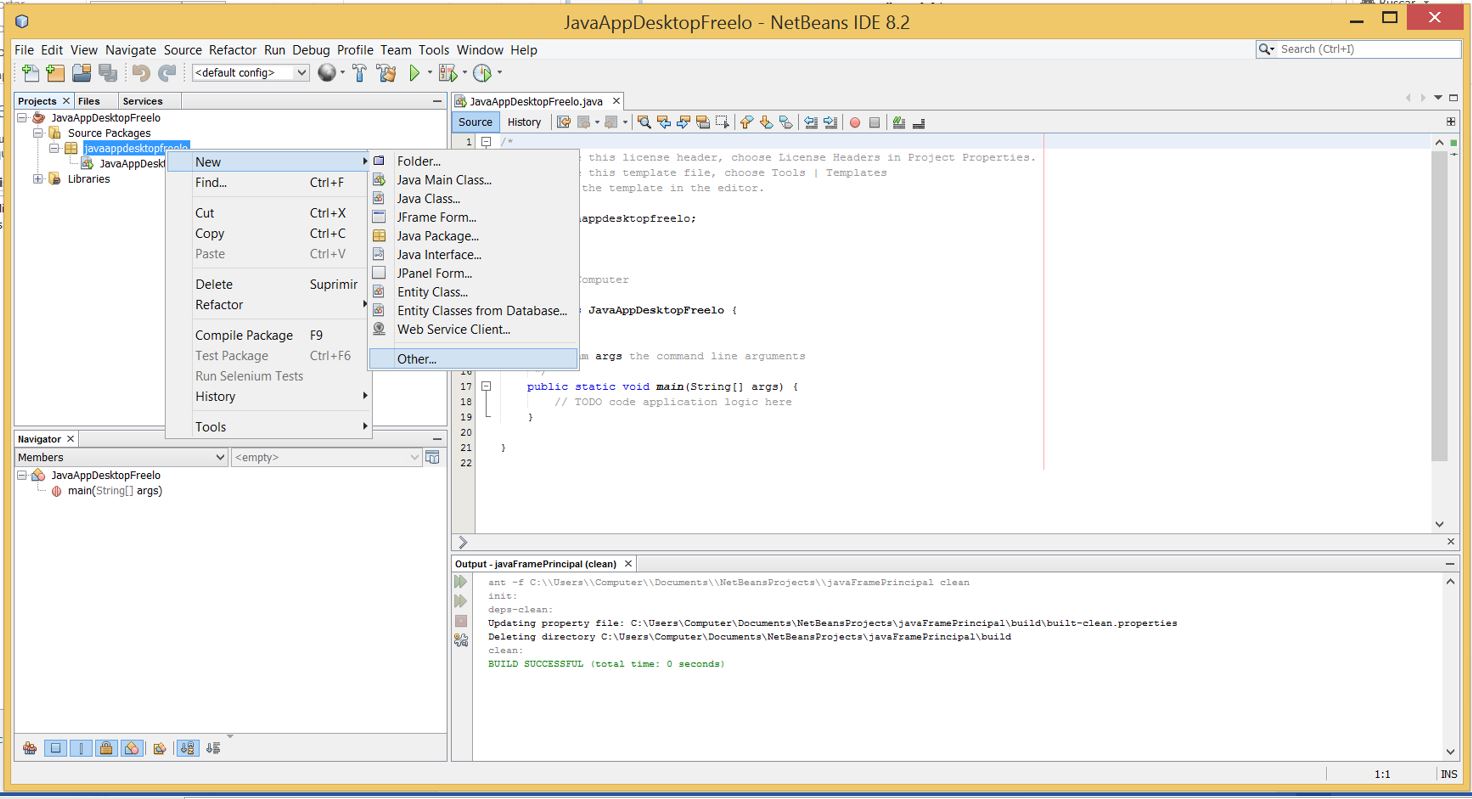The height and width of the screenshot is (799, 1472).
Task: Click the Last Edit icon in editor toolbar
Action: tap(564, 122)
